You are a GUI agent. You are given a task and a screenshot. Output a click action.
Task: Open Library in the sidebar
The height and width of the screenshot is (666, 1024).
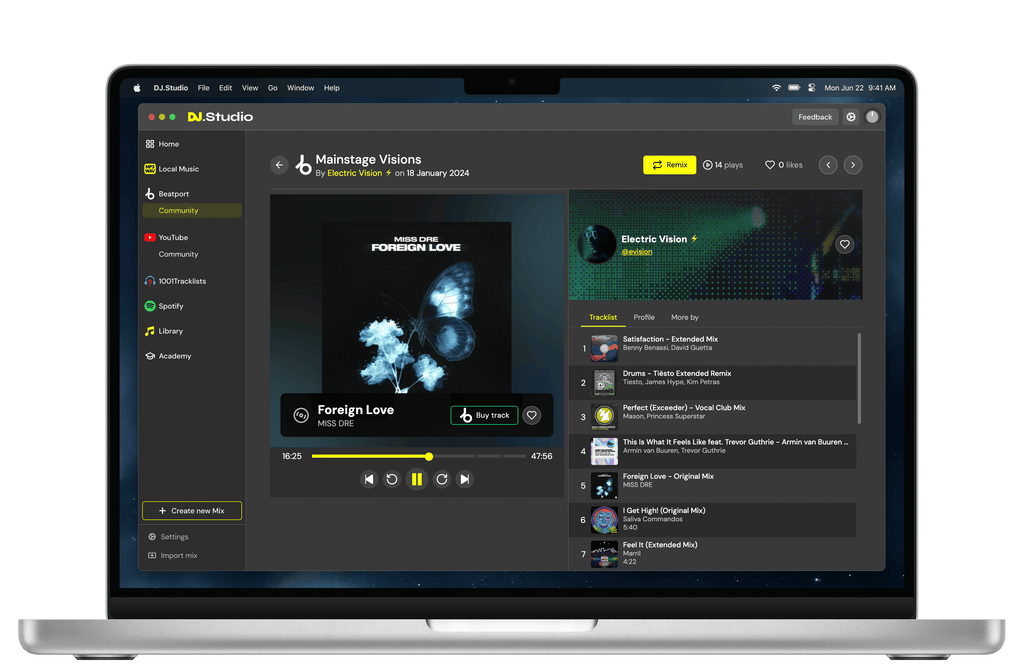[164, 331]
